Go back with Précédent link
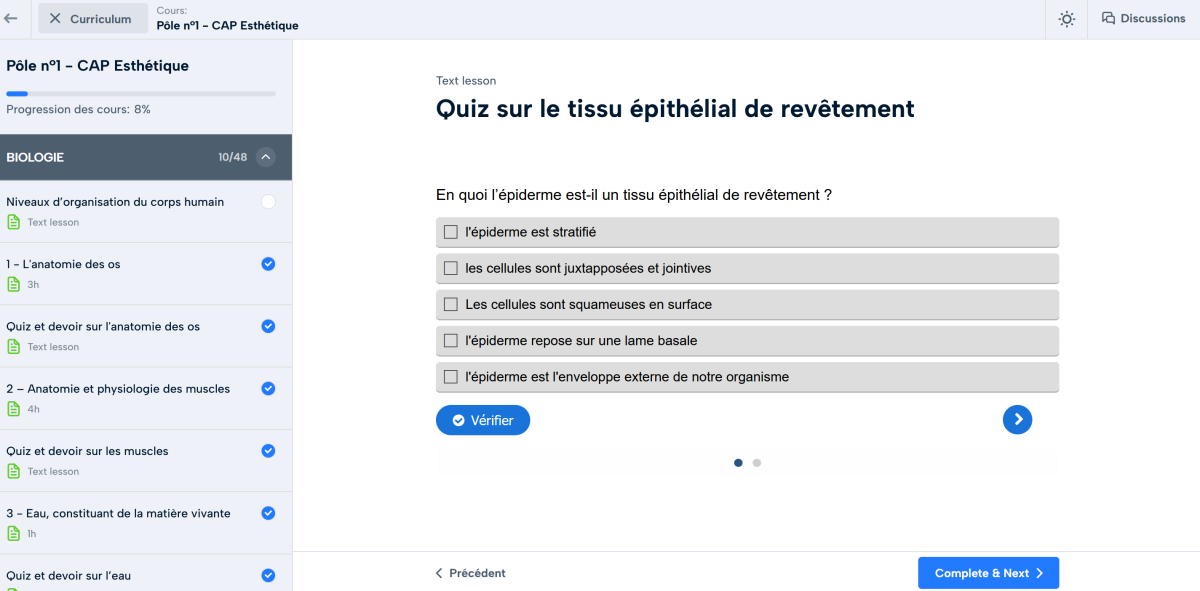Screen dimensions: 1200x591 click(471, 573)
